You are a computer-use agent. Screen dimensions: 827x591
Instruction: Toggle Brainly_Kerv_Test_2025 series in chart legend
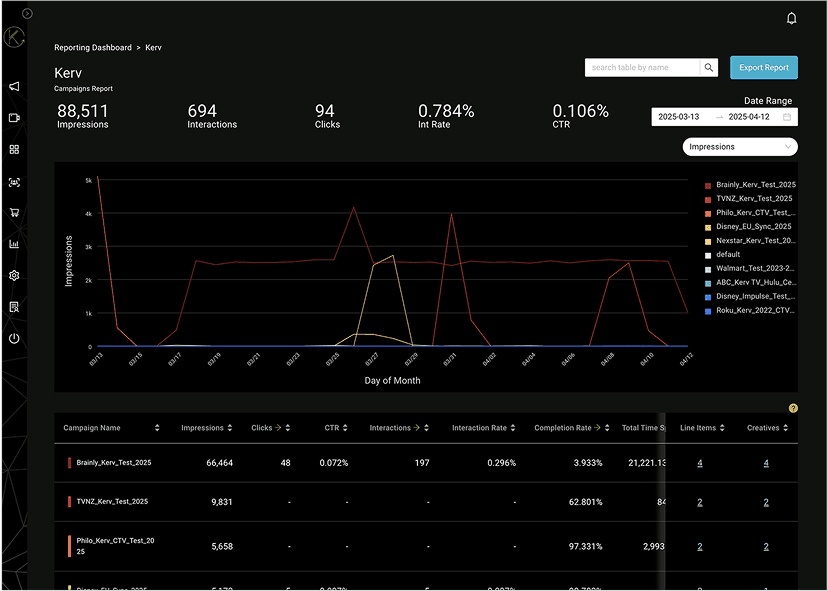tap(750, 185)
